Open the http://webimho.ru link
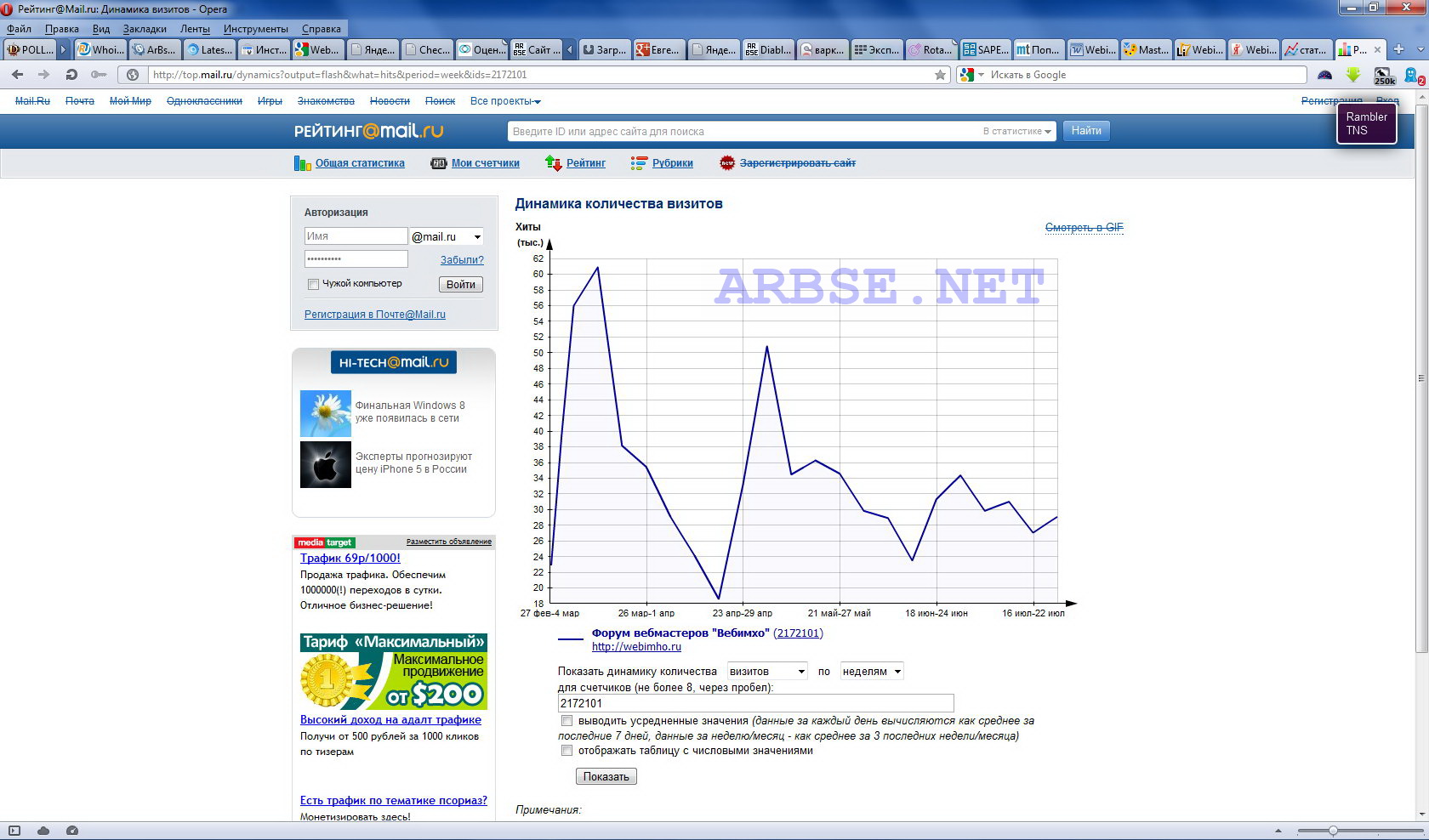The height and width of the screenshot is (840, 1429). pyautogui.click(x=636, y=647)
